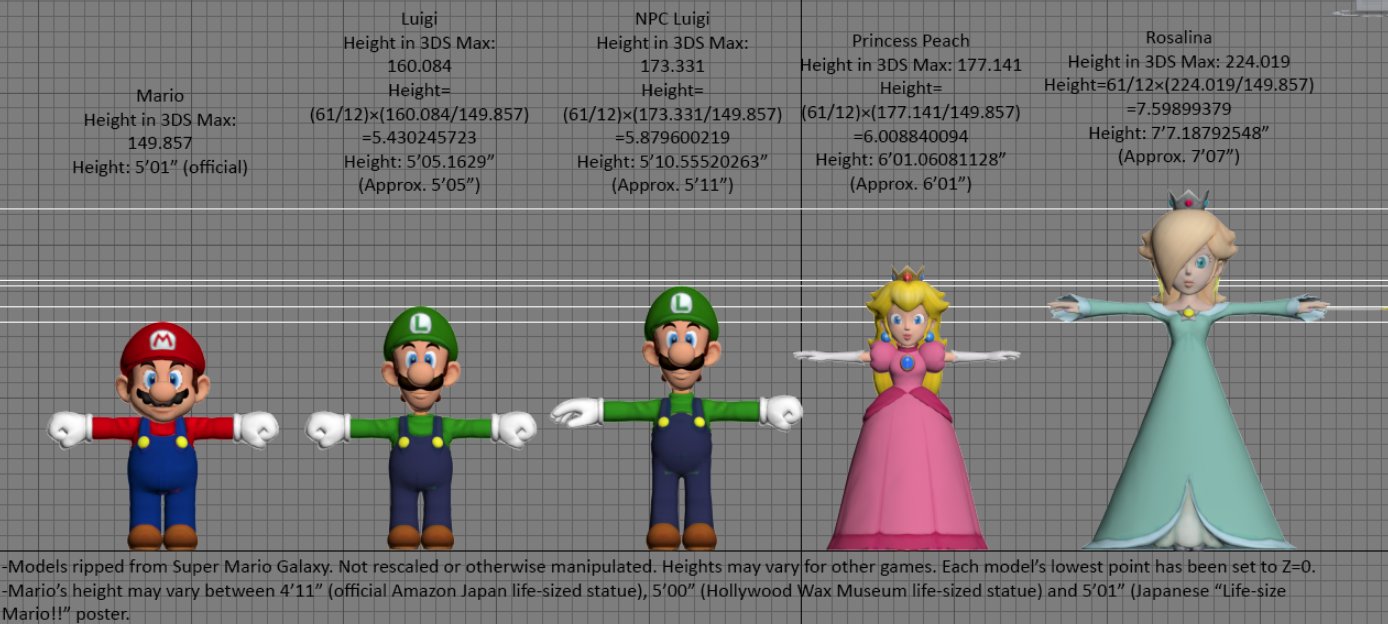The image size is (1388, 624).
Task: Click Rosalina's silver crown
Action: point(1188,199)
